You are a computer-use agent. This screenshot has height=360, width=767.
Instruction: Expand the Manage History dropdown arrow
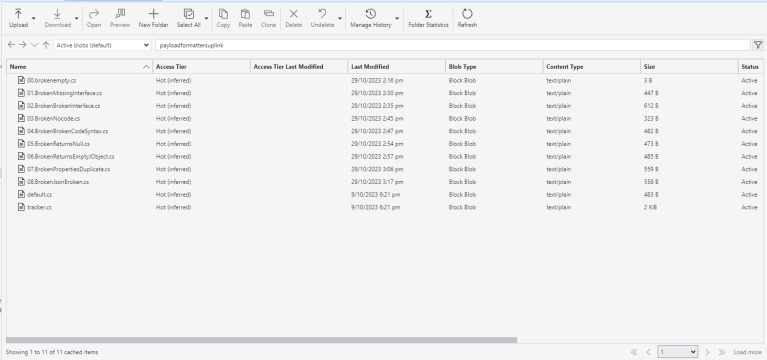click(397, 18)
